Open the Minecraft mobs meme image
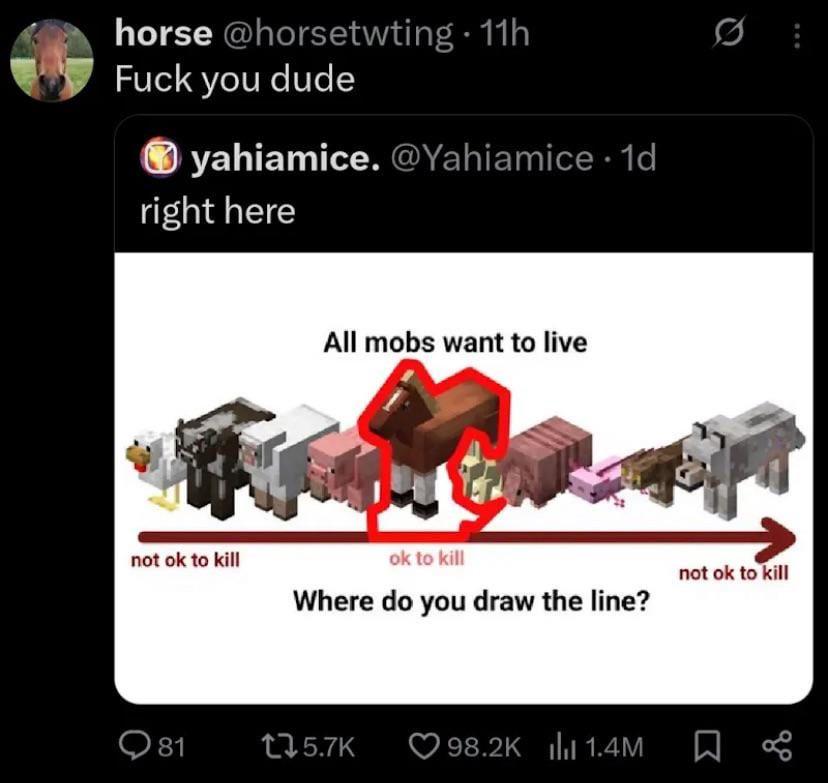This screenshot has width=828, height=783. tap(464, 478)
